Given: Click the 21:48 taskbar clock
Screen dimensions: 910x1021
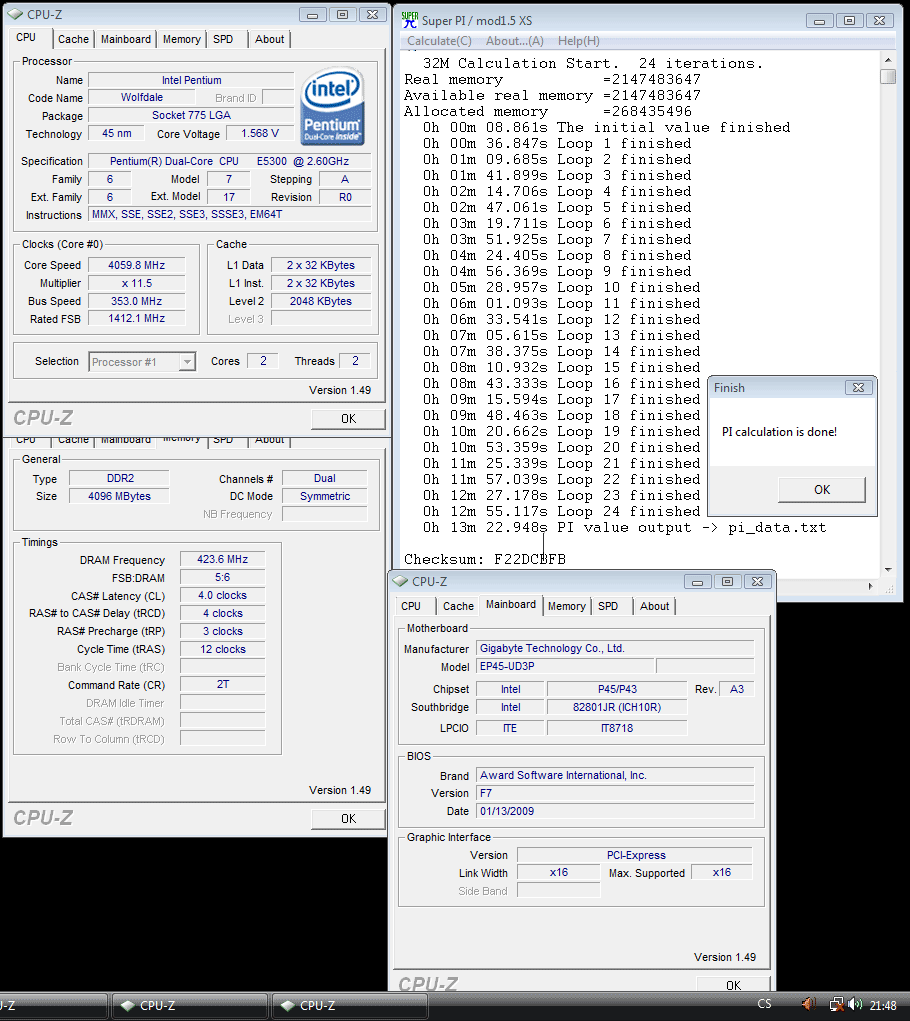Looking at the screenshot, I should pos(883,1005).
